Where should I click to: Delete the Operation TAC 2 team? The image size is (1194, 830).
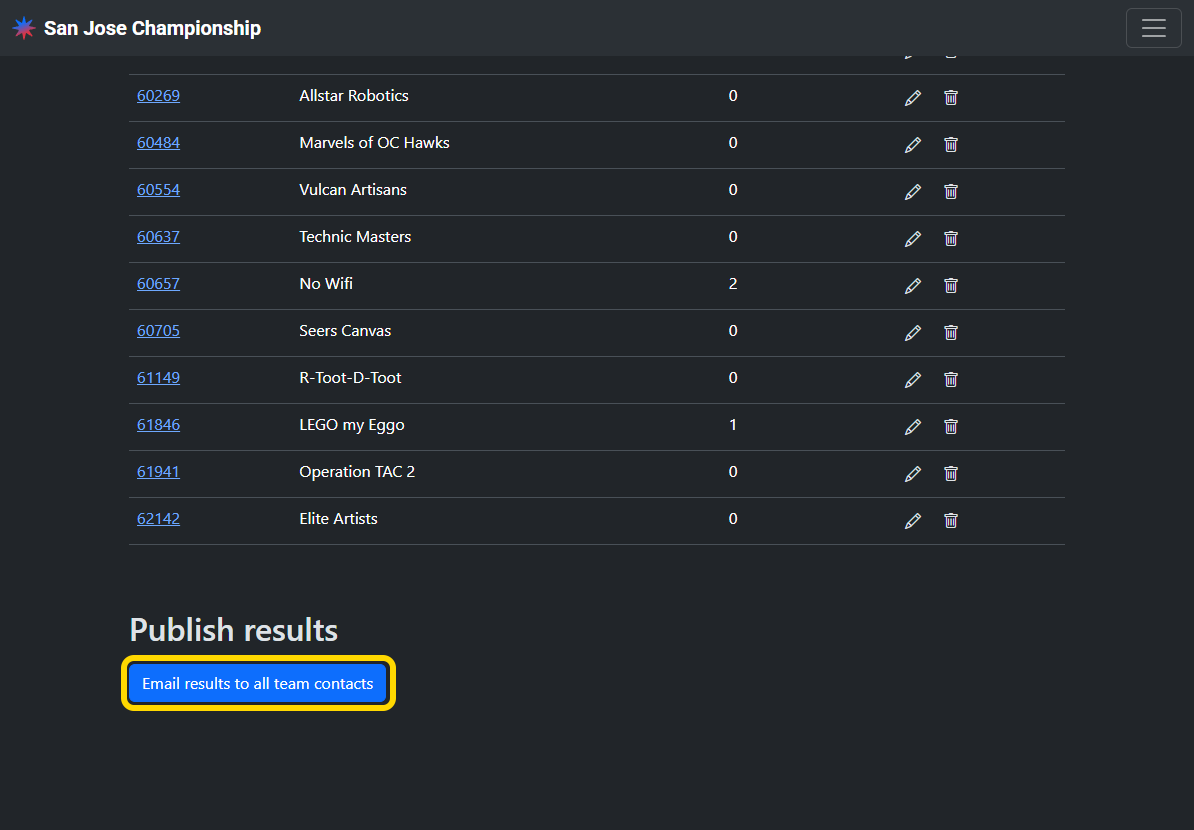click(951, 474)
